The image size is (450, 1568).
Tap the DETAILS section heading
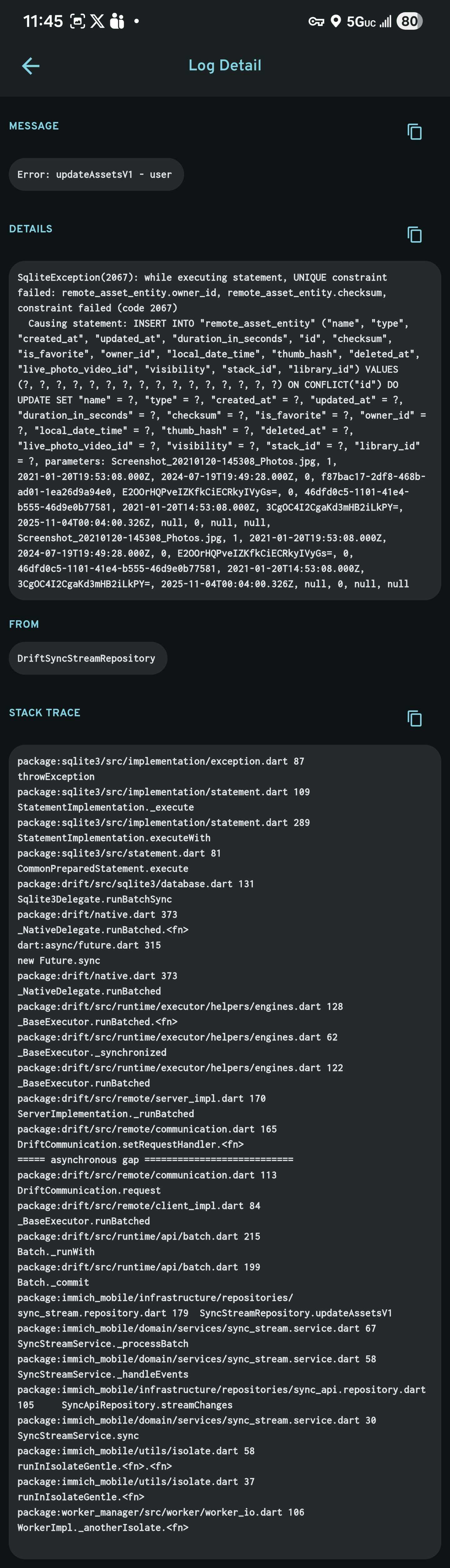click(x=30, y=229)
